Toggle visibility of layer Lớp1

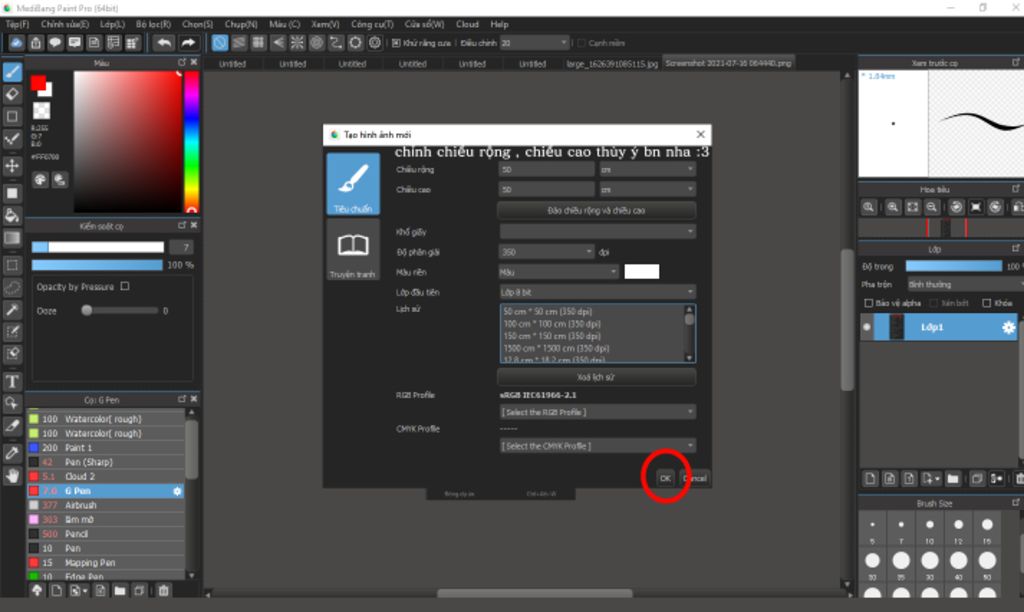point(867,327)
